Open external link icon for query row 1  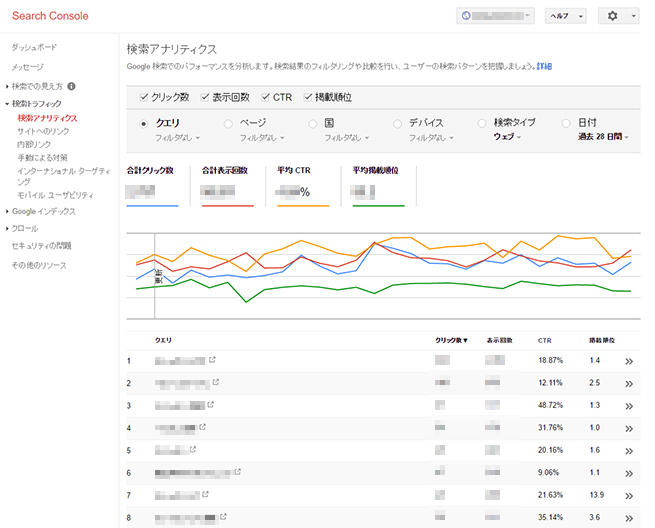(213, 359)
